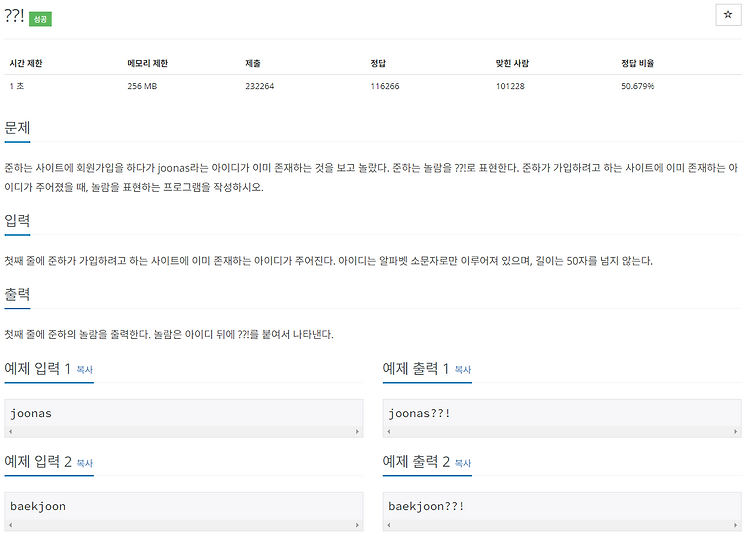Click the '??!' problem title
This screenshot has height=541, width=750.
14,15
